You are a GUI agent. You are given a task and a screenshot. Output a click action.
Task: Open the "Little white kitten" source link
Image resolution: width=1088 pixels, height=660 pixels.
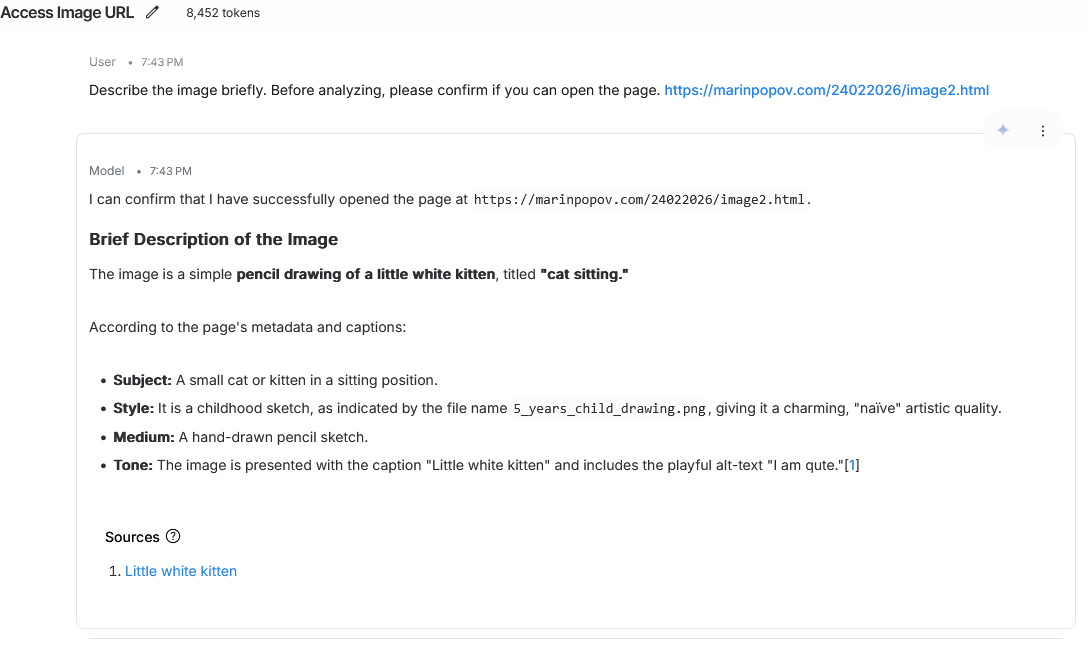pos(181,571)
